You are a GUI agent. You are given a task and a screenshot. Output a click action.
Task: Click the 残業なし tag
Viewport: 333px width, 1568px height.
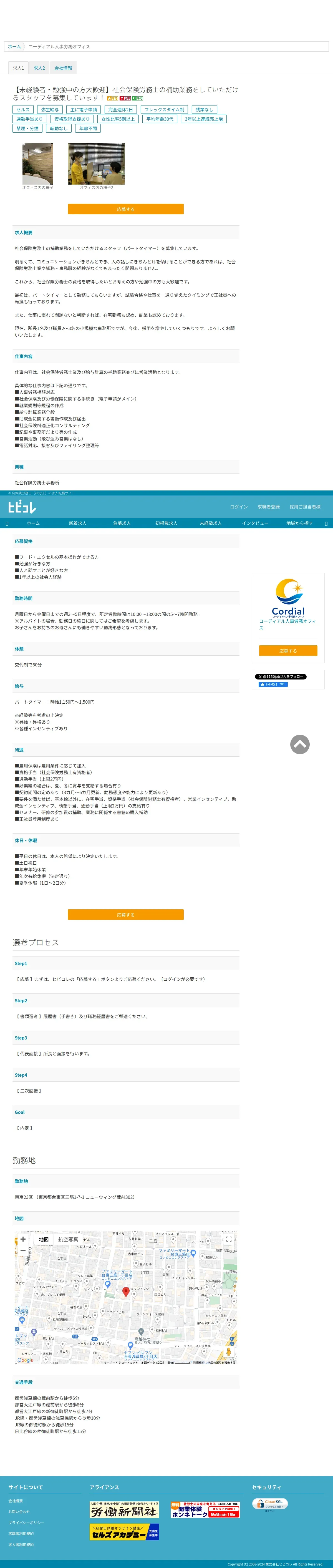point(205,110)
